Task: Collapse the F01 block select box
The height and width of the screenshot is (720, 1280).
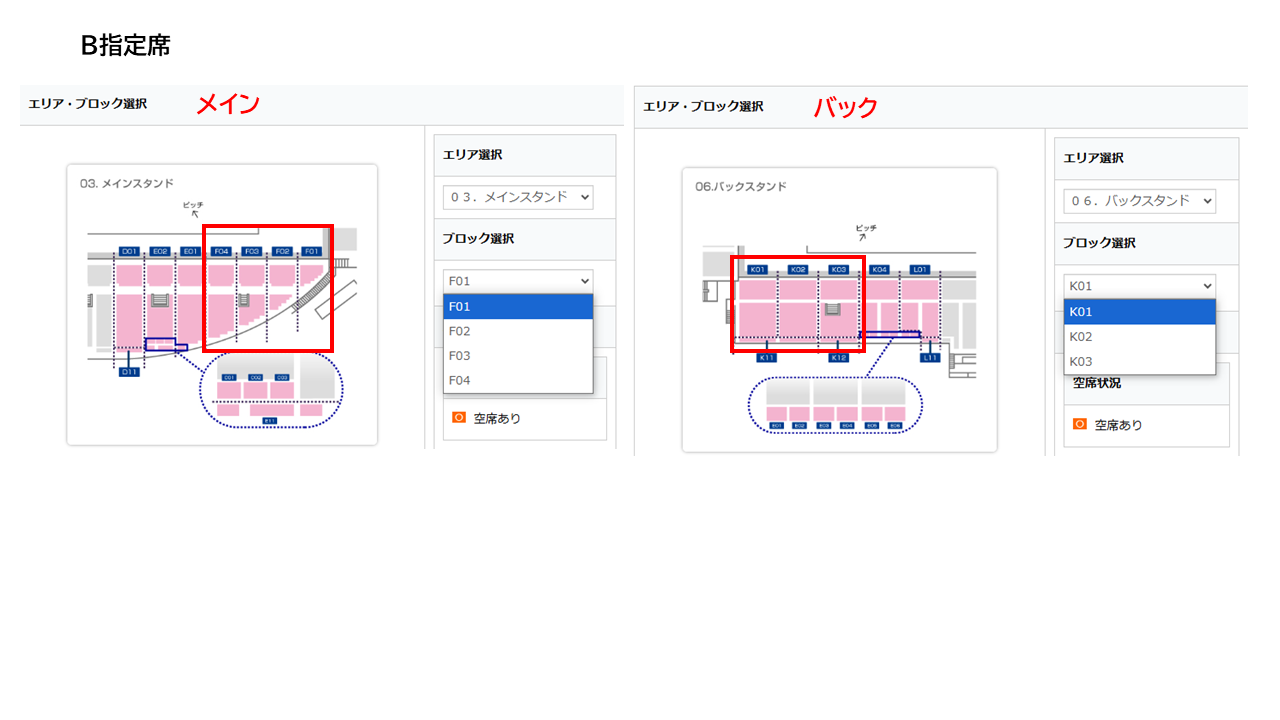Action: [x=517, y=281]
